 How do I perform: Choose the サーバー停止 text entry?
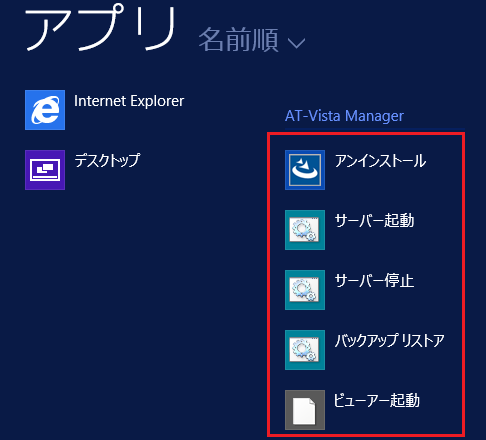coord(374,281)
